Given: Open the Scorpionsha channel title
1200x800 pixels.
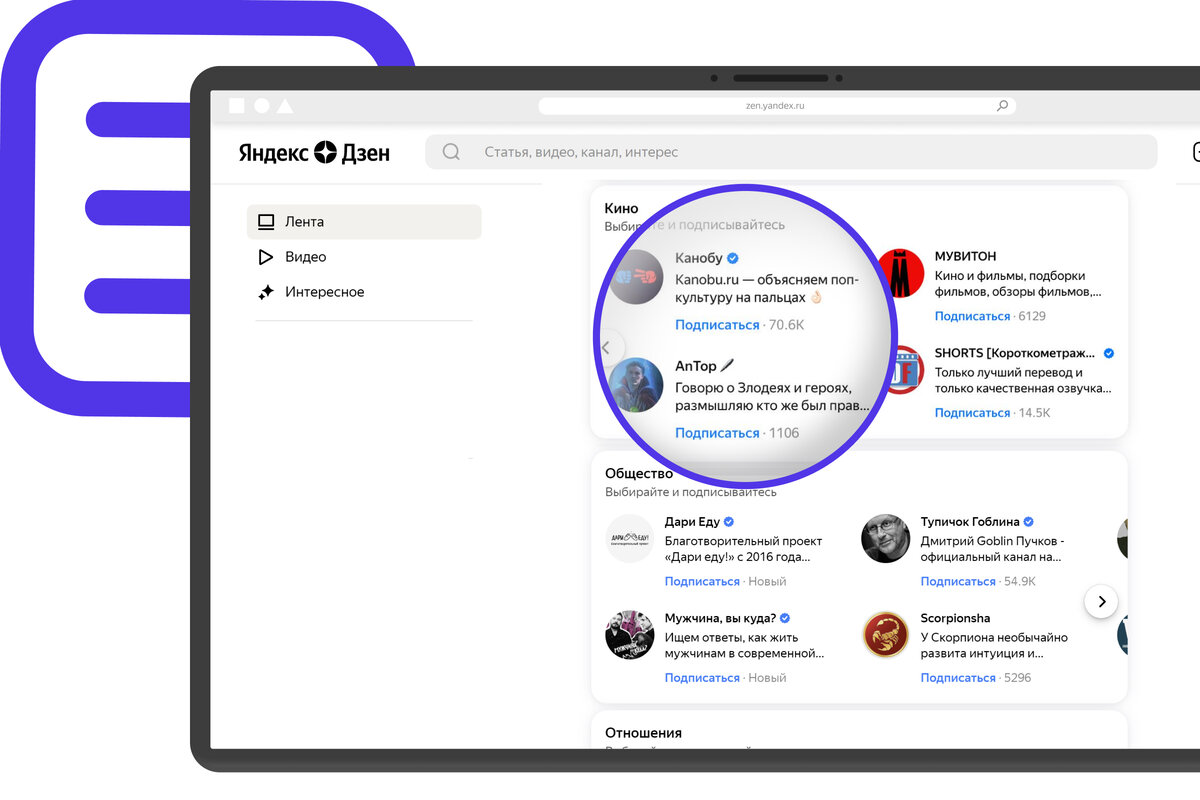Looking at the screenshot, I should [x=955, y=618].
